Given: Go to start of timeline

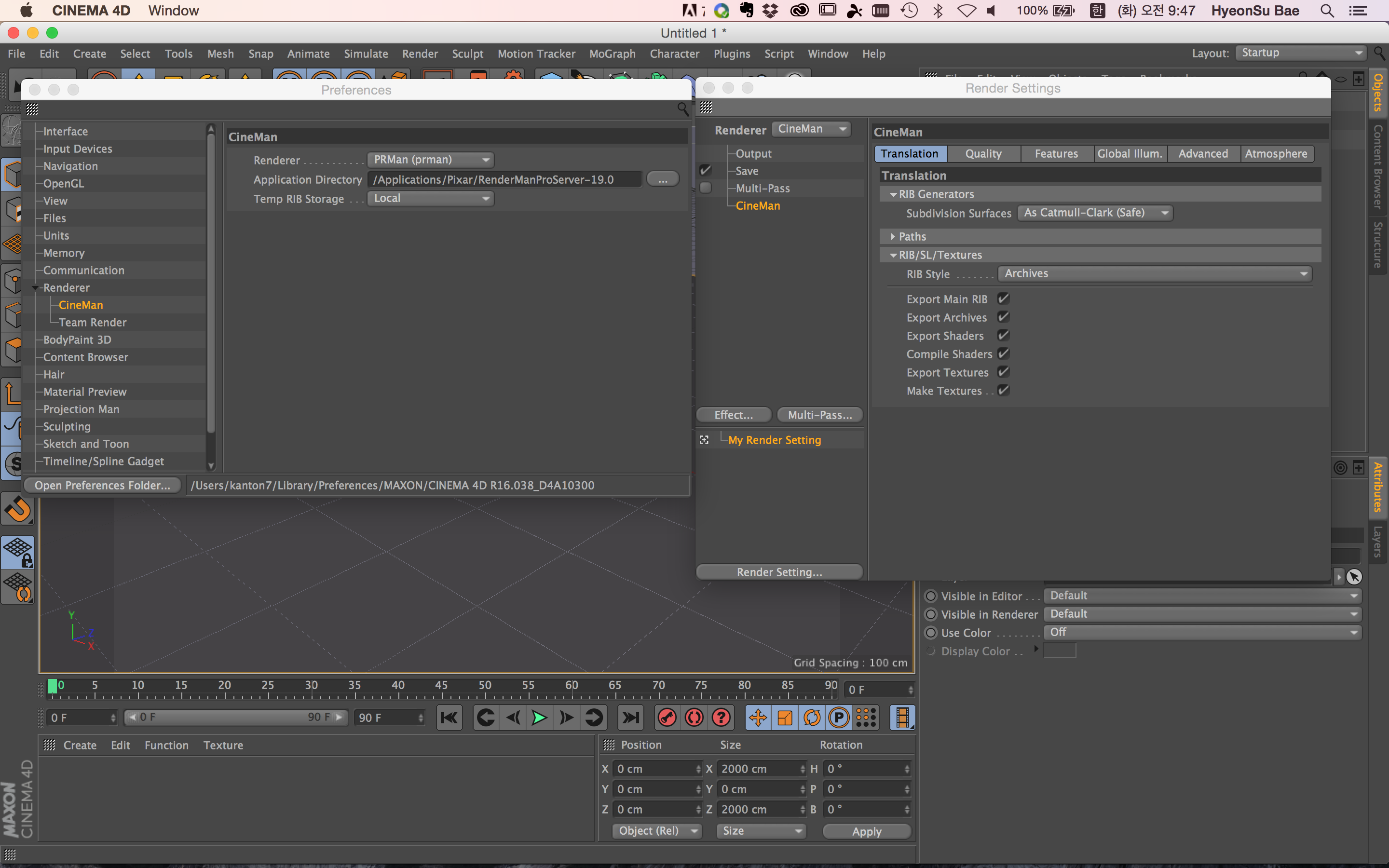Looking at the screenshot, I should pyautogui.click(x=449, y=718).
